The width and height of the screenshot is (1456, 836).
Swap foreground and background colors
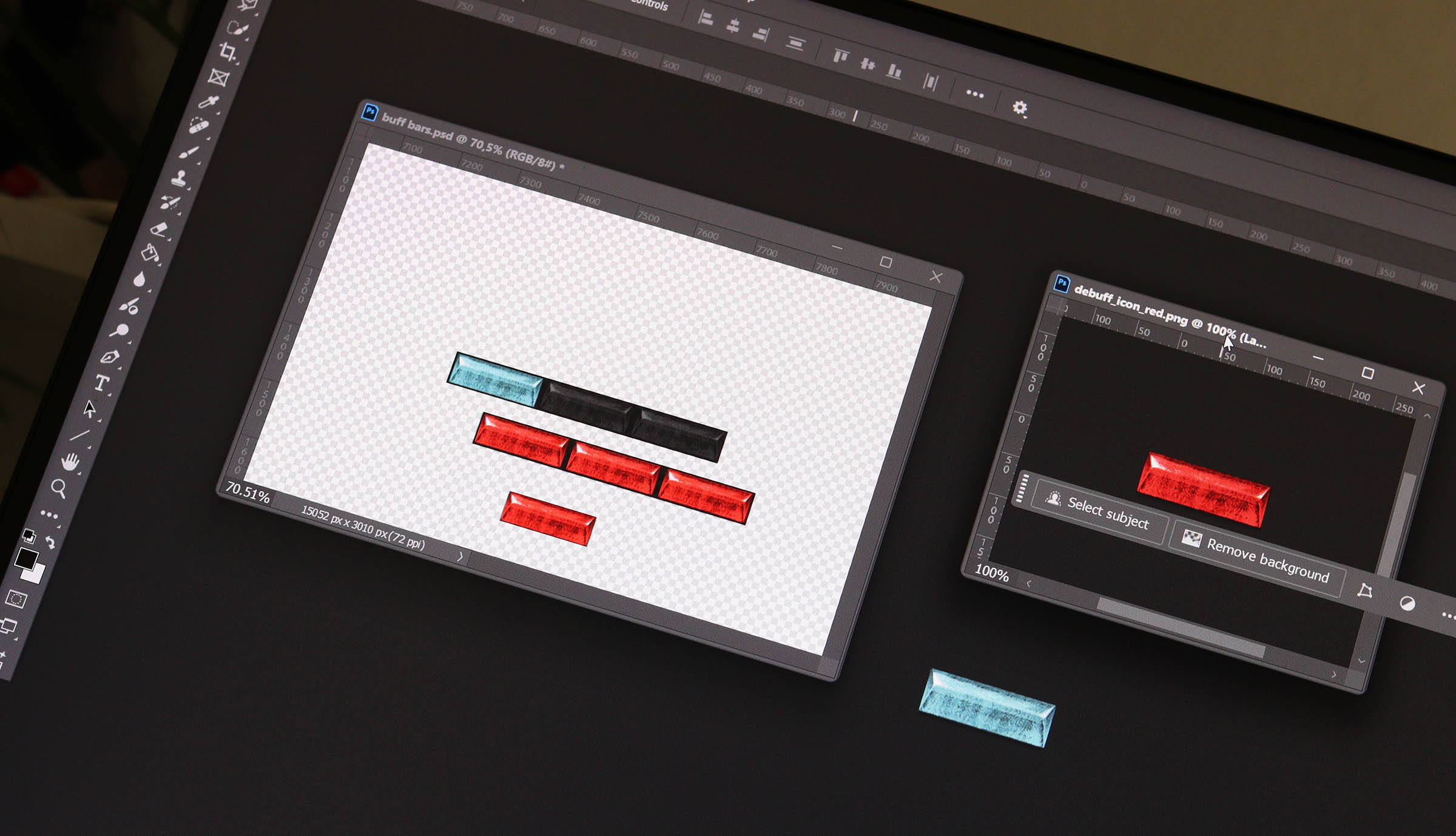pyautogui.click(x=50, y=542)
